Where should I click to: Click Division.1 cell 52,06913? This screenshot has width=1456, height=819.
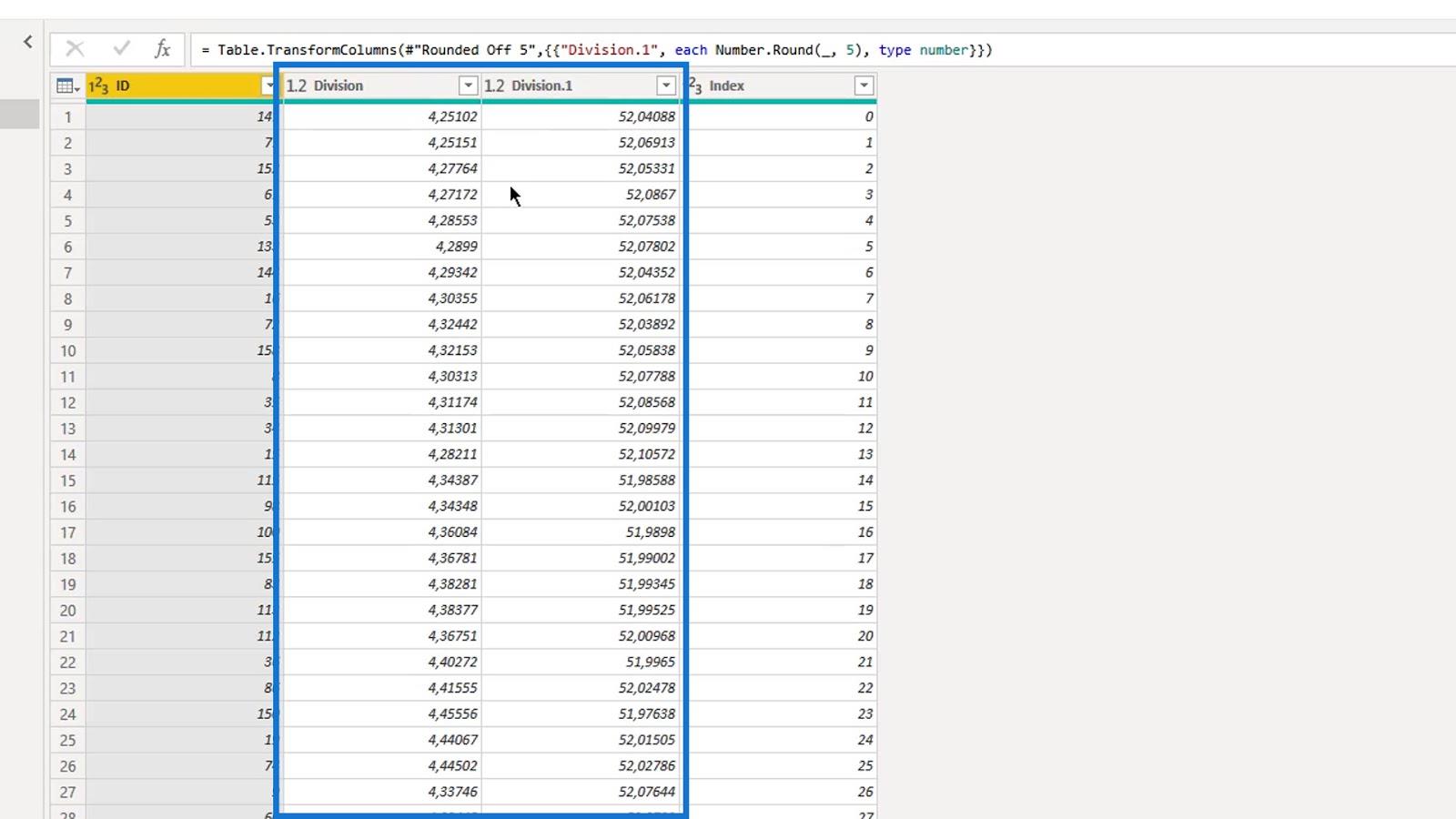click(581, 143)
